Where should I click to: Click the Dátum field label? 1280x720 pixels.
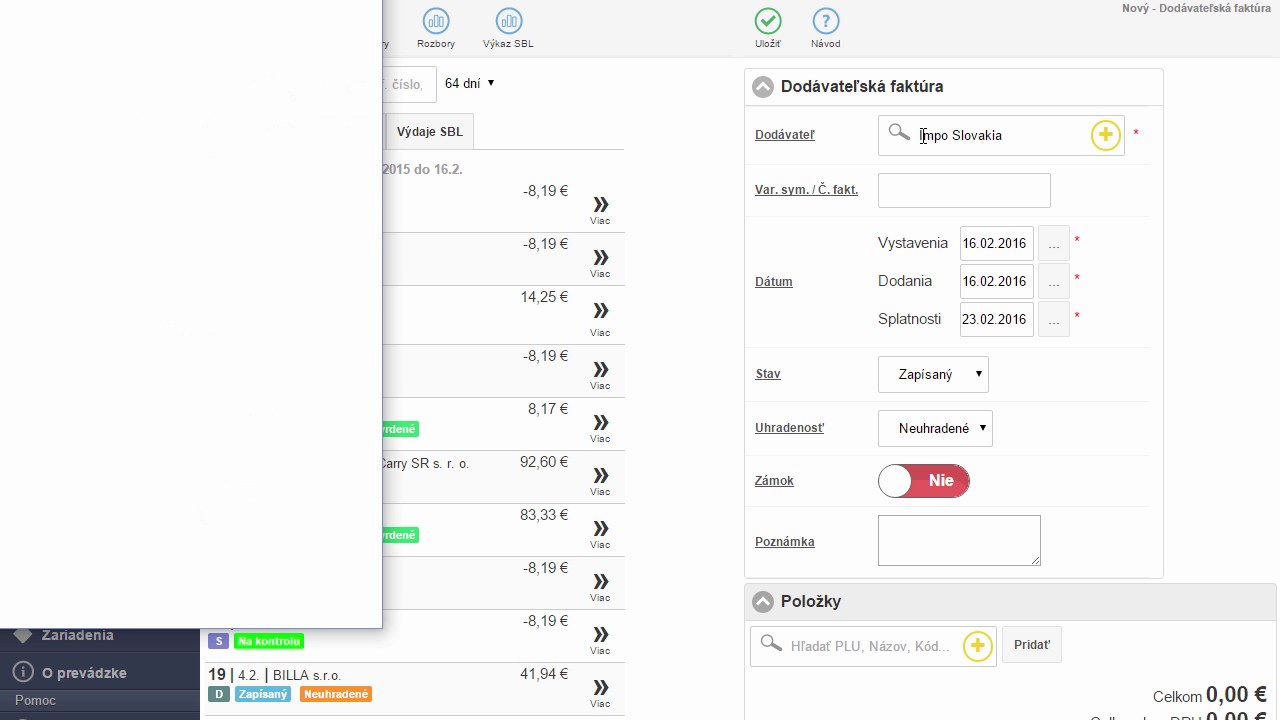tap(774, 282)
